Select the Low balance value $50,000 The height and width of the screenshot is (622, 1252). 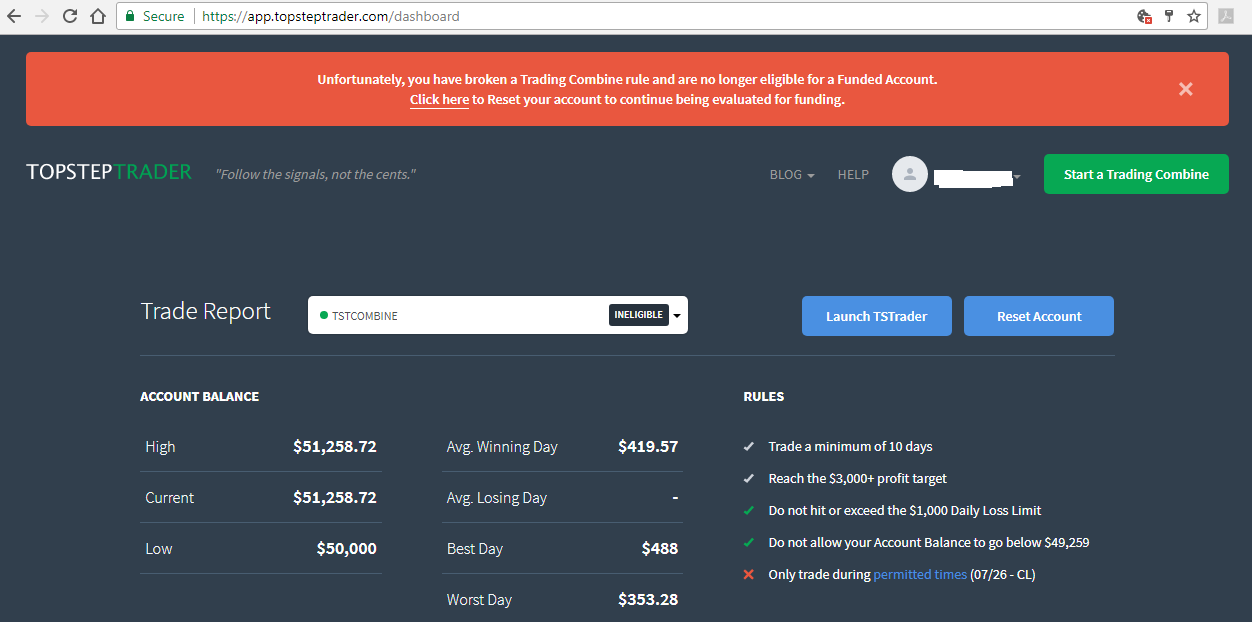pyautogui.click(x=347, y=549)
